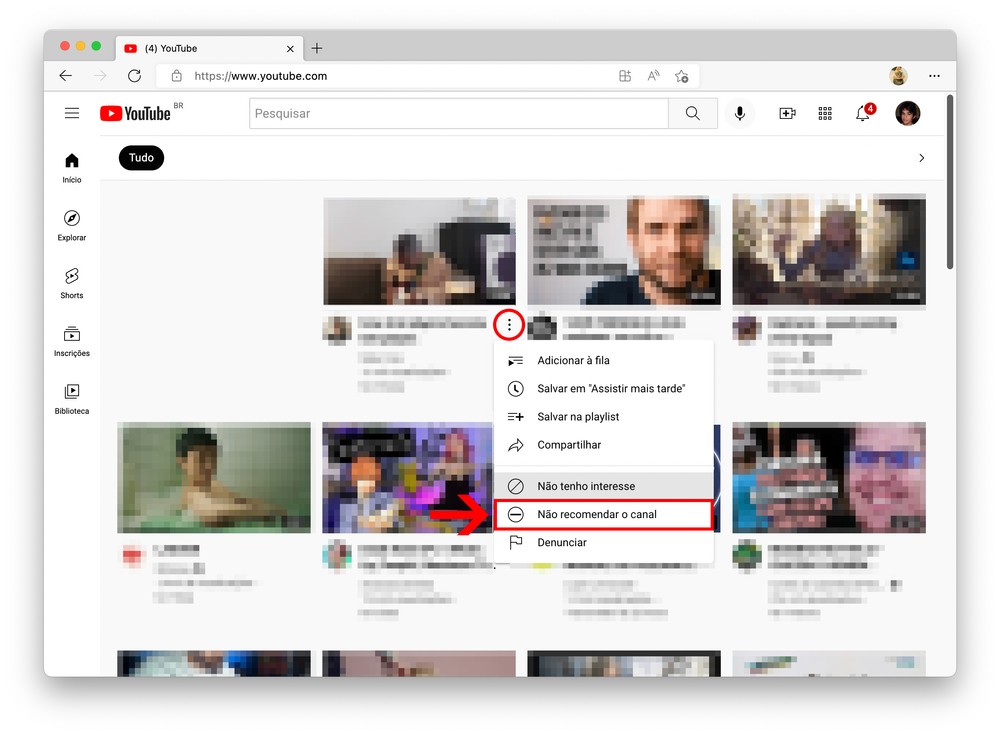Click the YouTube logo home link
Image resolution: width=1000 pixels, height=734 pixels.
click(x=136, y=114)
